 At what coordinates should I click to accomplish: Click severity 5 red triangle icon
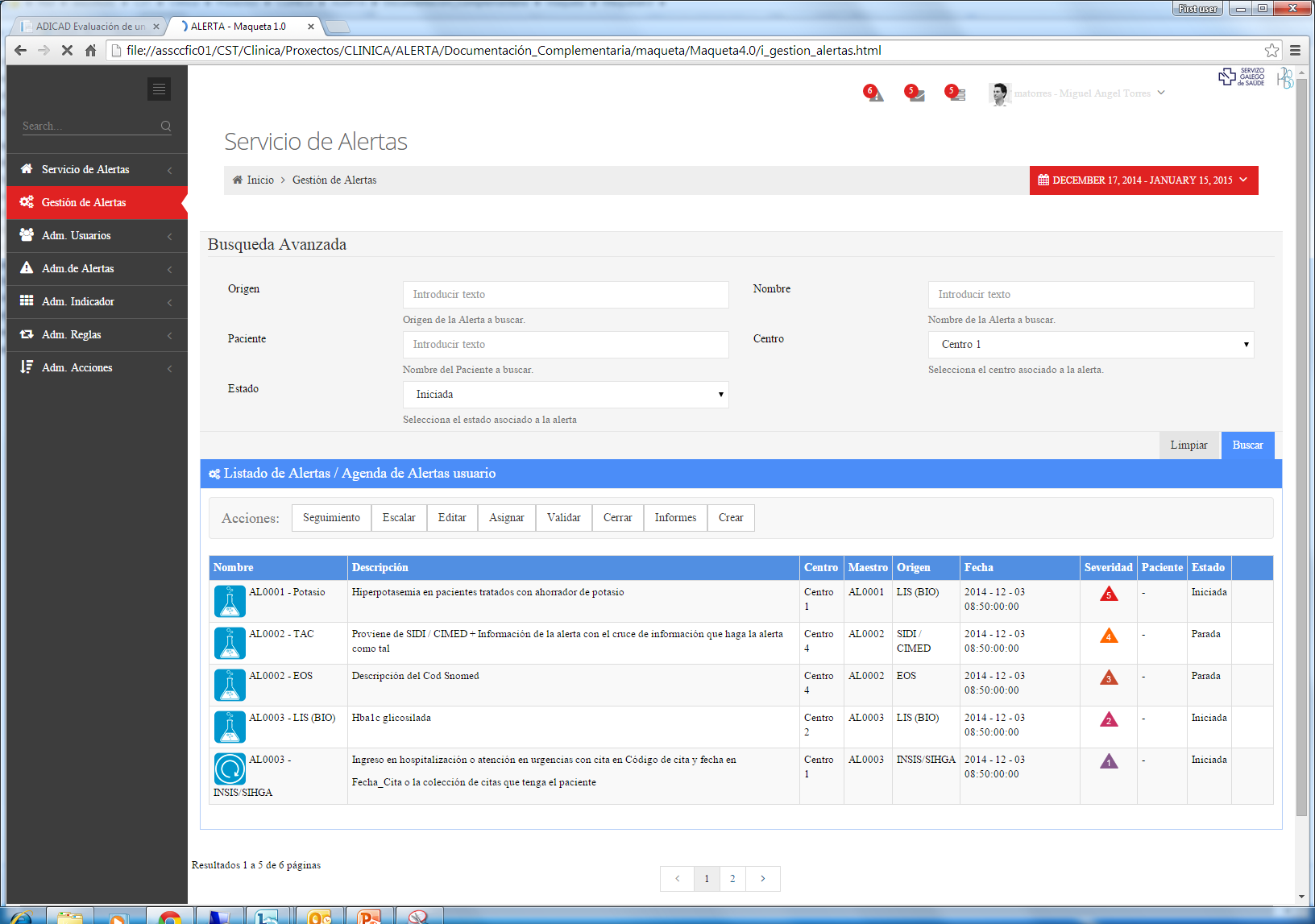(x=1109, y=595)
